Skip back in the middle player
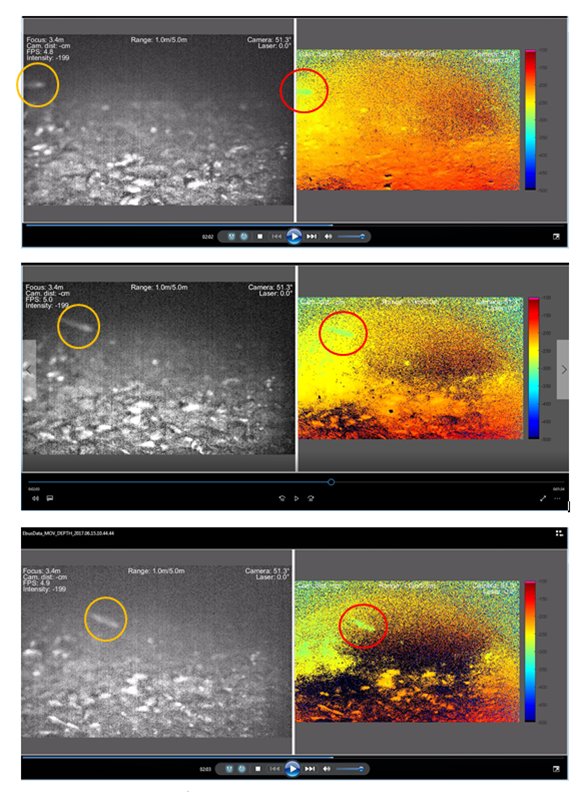The image size is (581, 800). pyautogui.click(x=282, y=498)
